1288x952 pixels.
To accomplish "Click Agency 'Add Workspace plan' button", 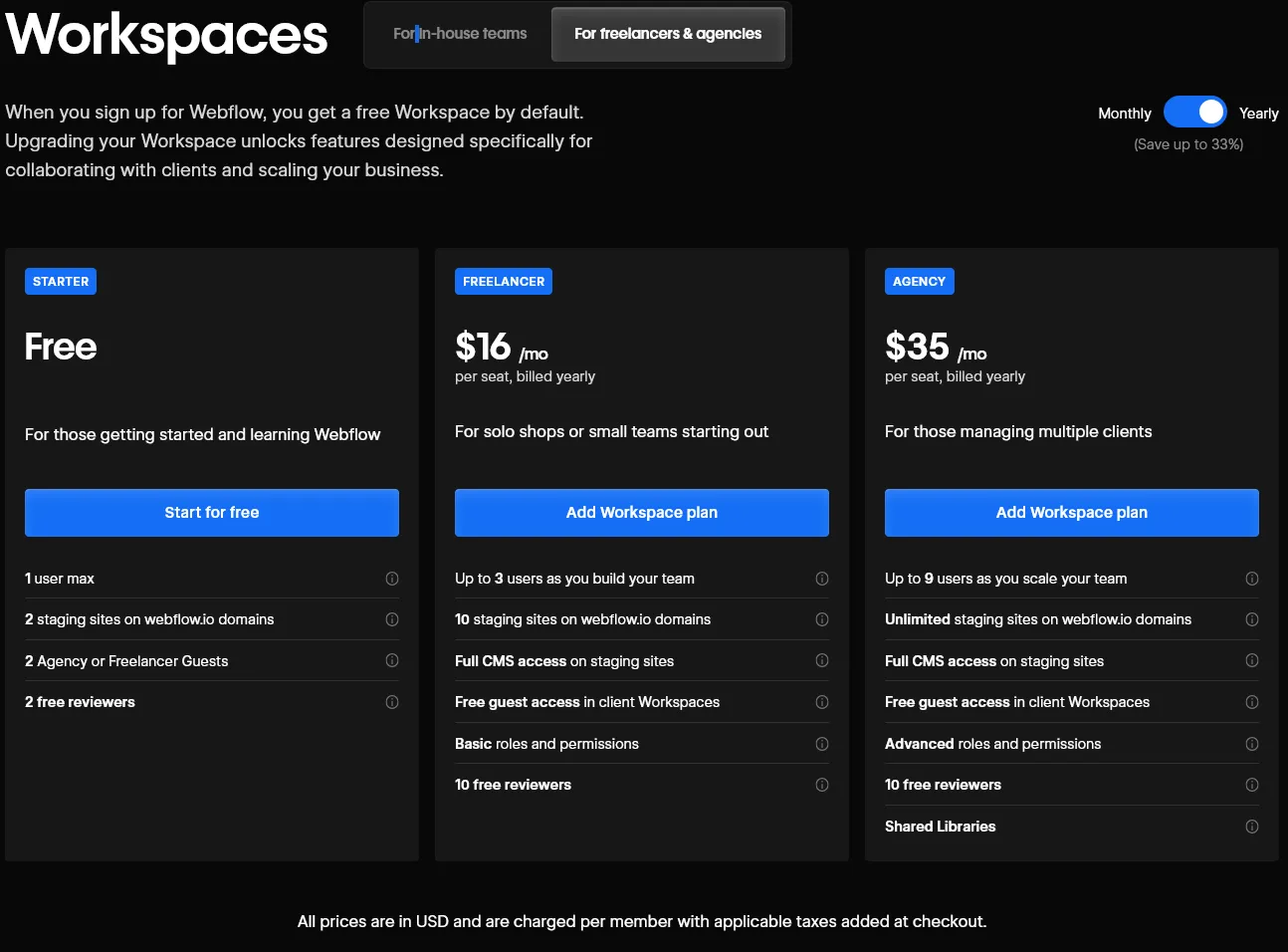I will [x=1072, y=513].
